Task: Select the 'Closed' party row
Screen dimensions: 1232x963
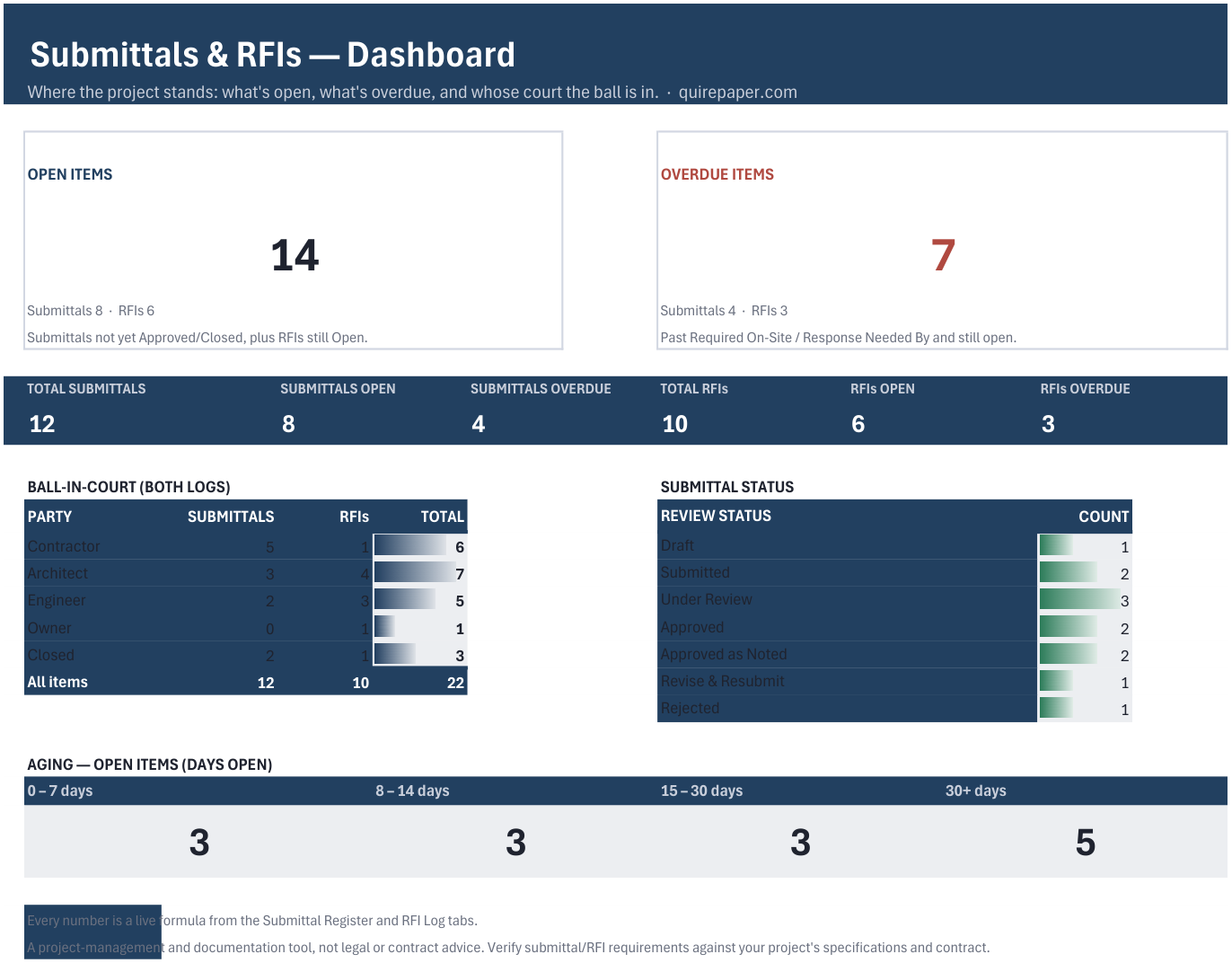Action: tap(246, 655)
